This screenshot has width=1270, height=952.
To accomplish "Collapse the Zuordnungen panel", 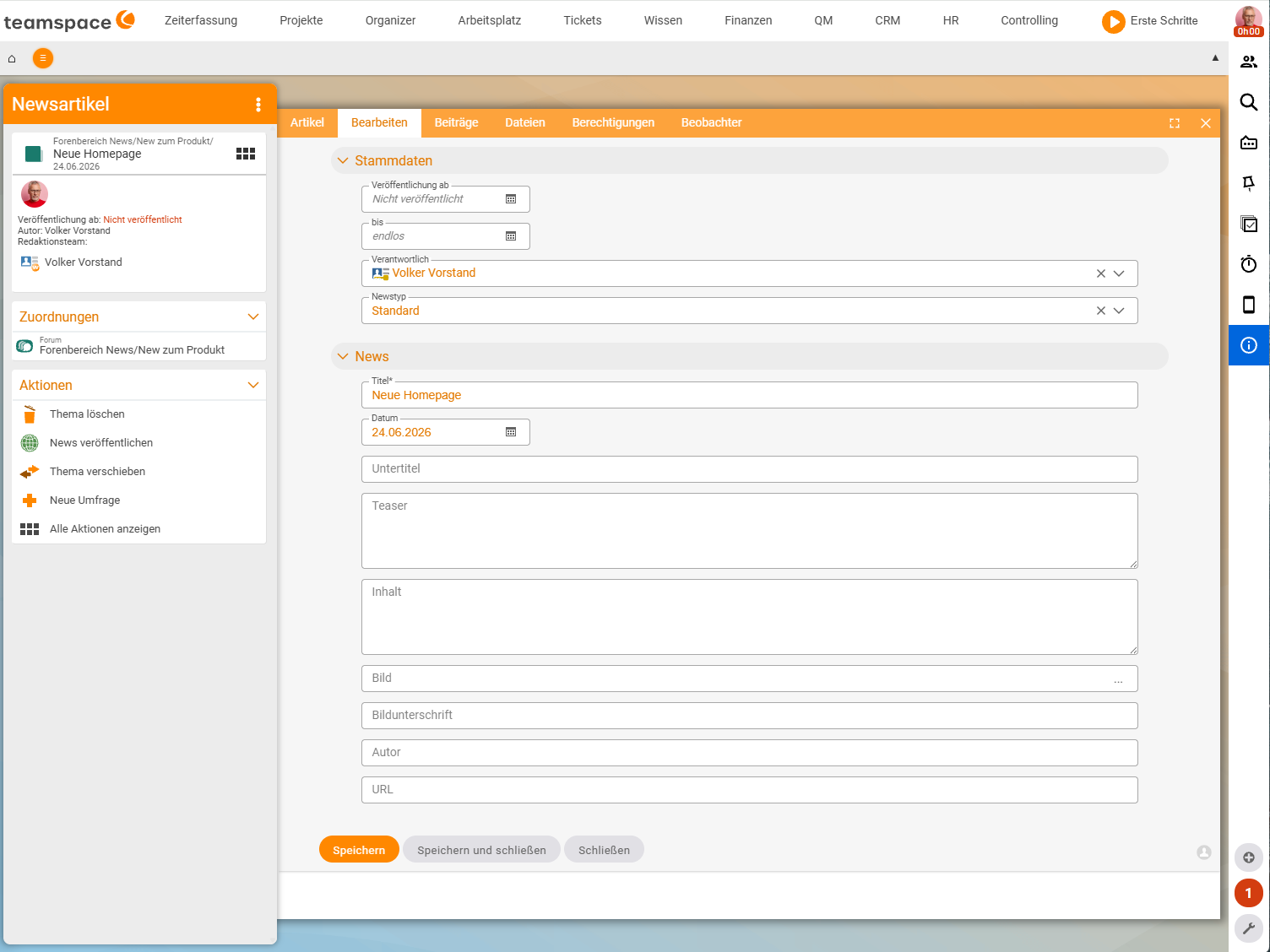I will click(x=252, y=316).
